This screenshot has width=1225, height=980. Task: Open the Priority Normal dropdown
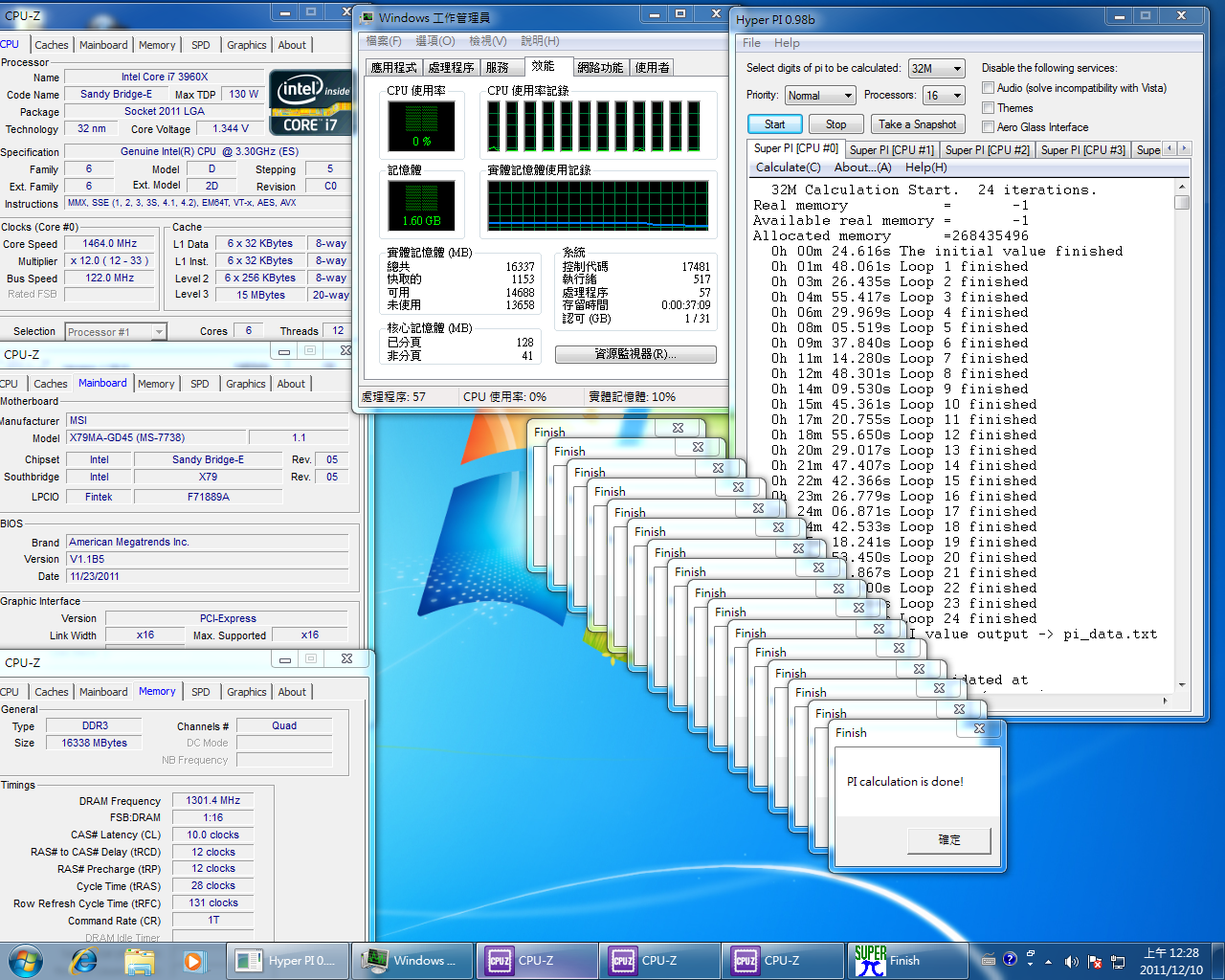pyautogui.click(x=820, y=95)
